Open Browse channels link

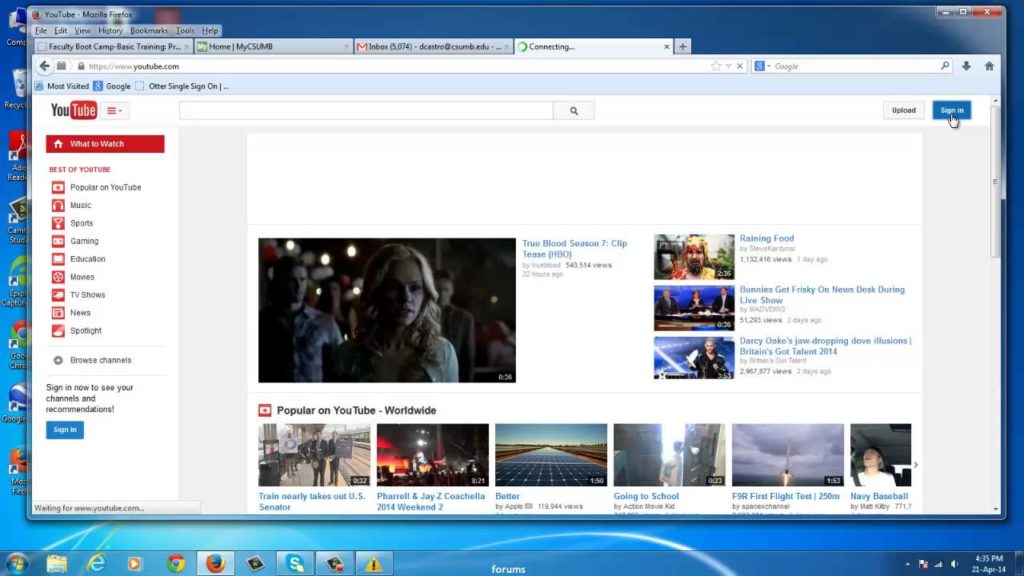101,360
